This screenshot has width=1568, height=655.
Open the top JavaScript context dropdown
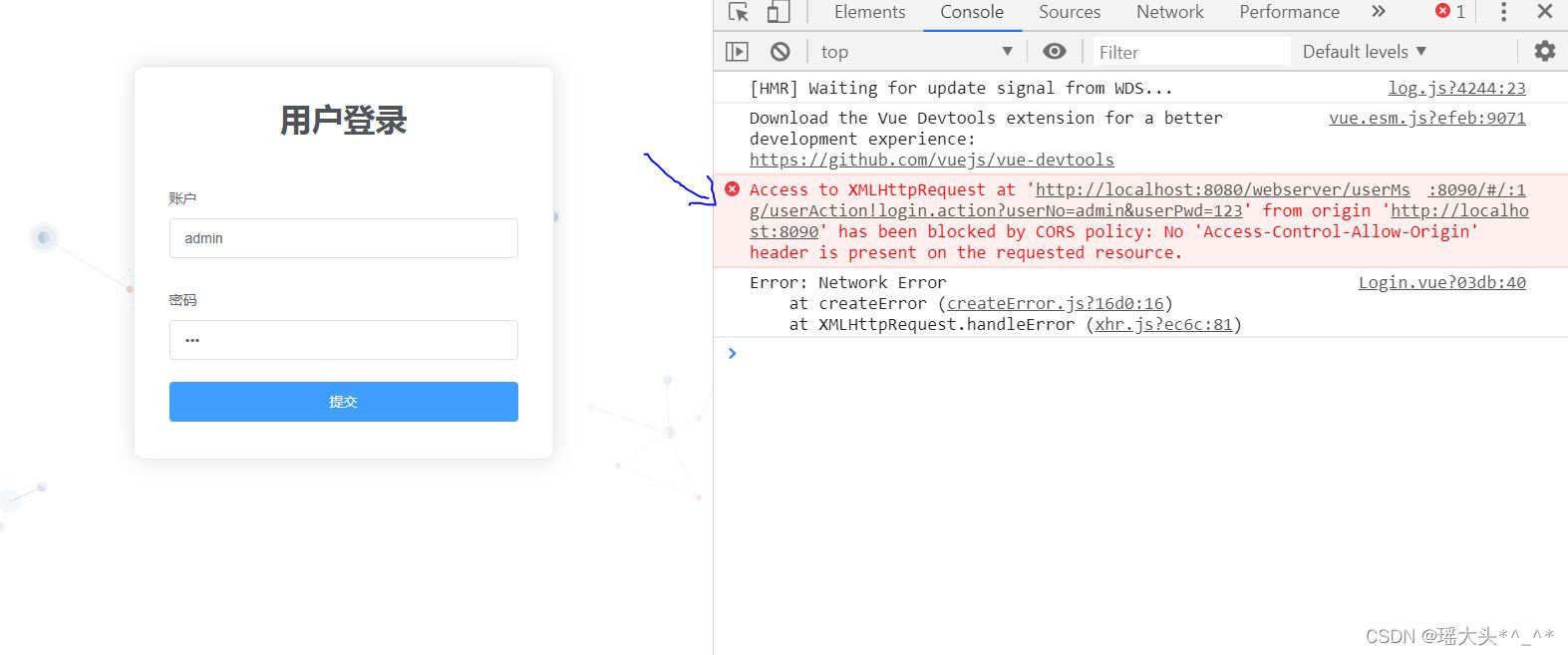point(917,52)
